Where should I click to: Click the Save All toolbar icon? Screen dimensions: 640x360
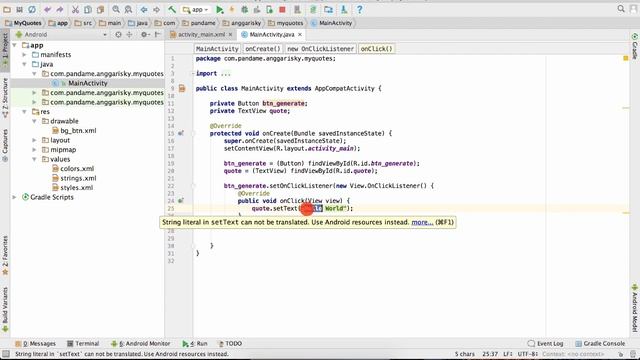[19, 9]
